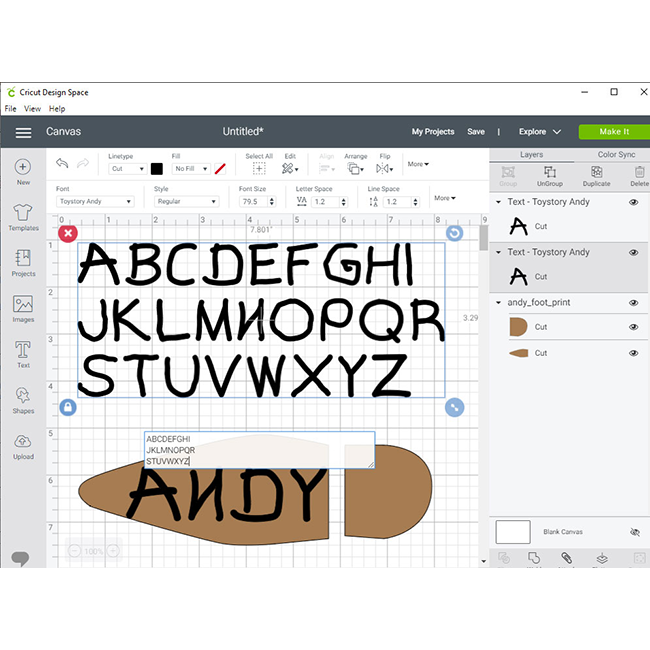650x650 pixels.
Task: Open the chat feedback bubble
Action: (20, 558)
